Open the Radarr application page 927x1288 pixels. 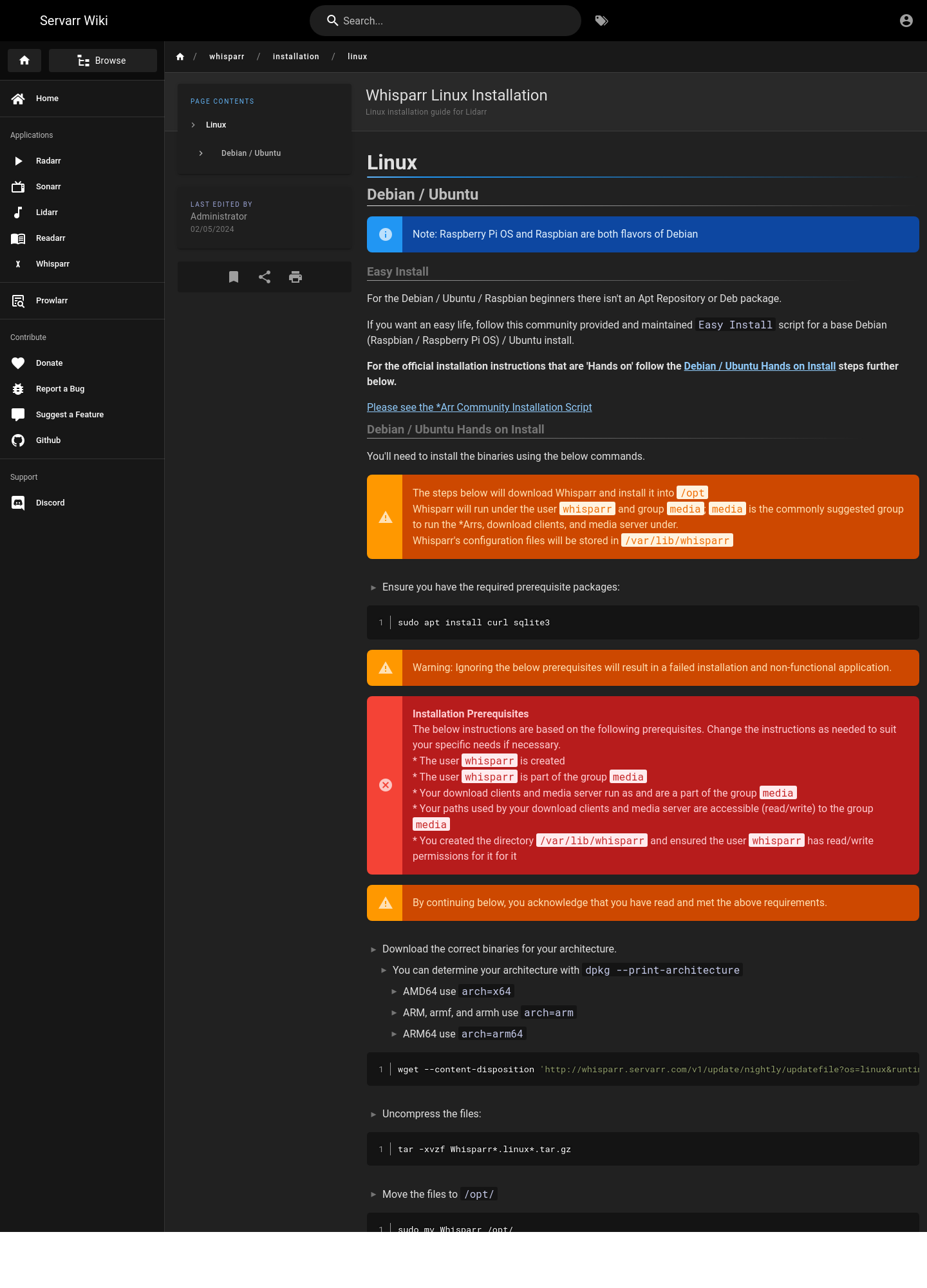point(82,161)
